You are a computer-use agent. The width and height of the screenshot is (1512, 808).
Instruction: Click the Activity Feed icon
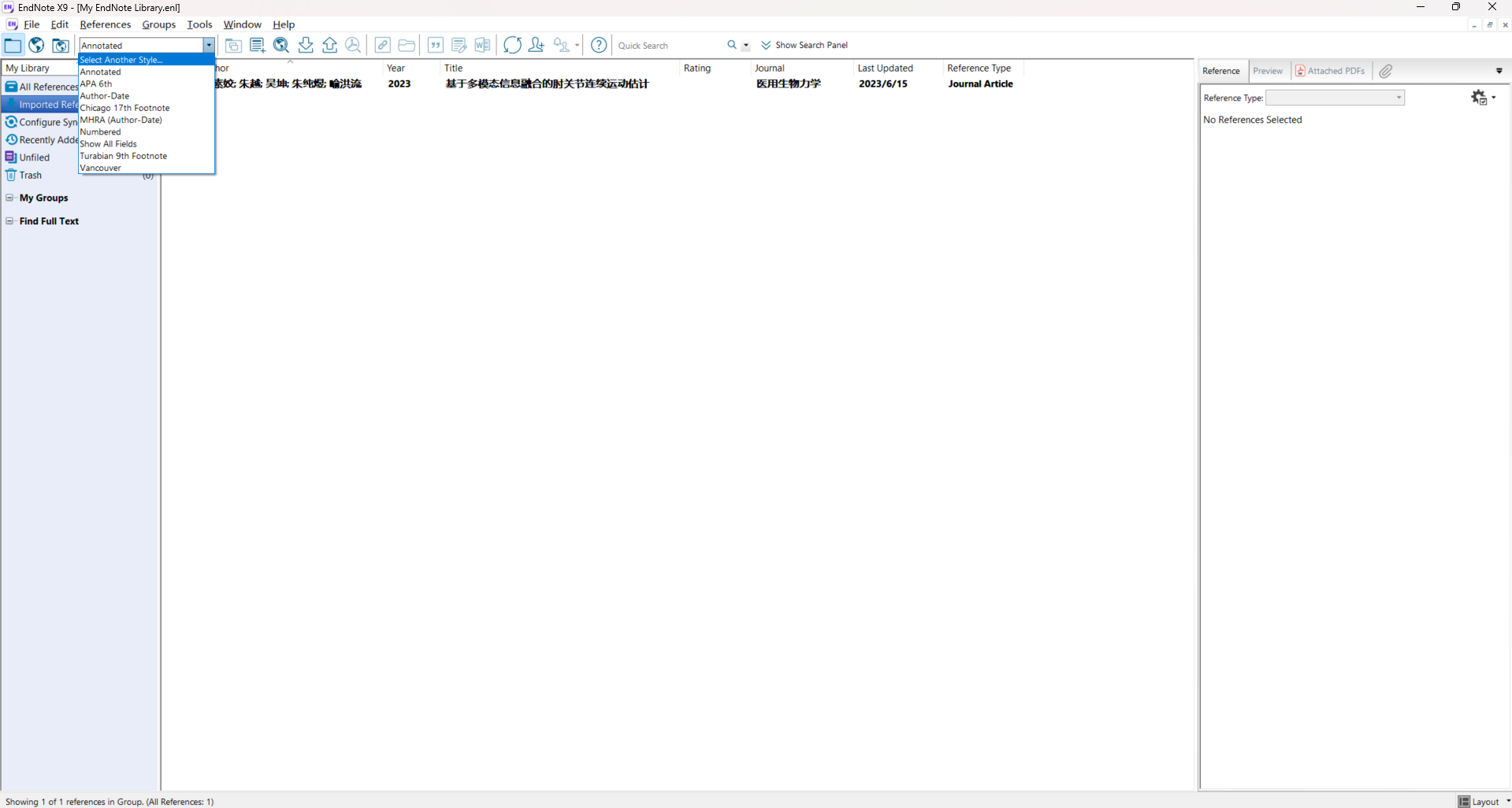click(561, 46)
